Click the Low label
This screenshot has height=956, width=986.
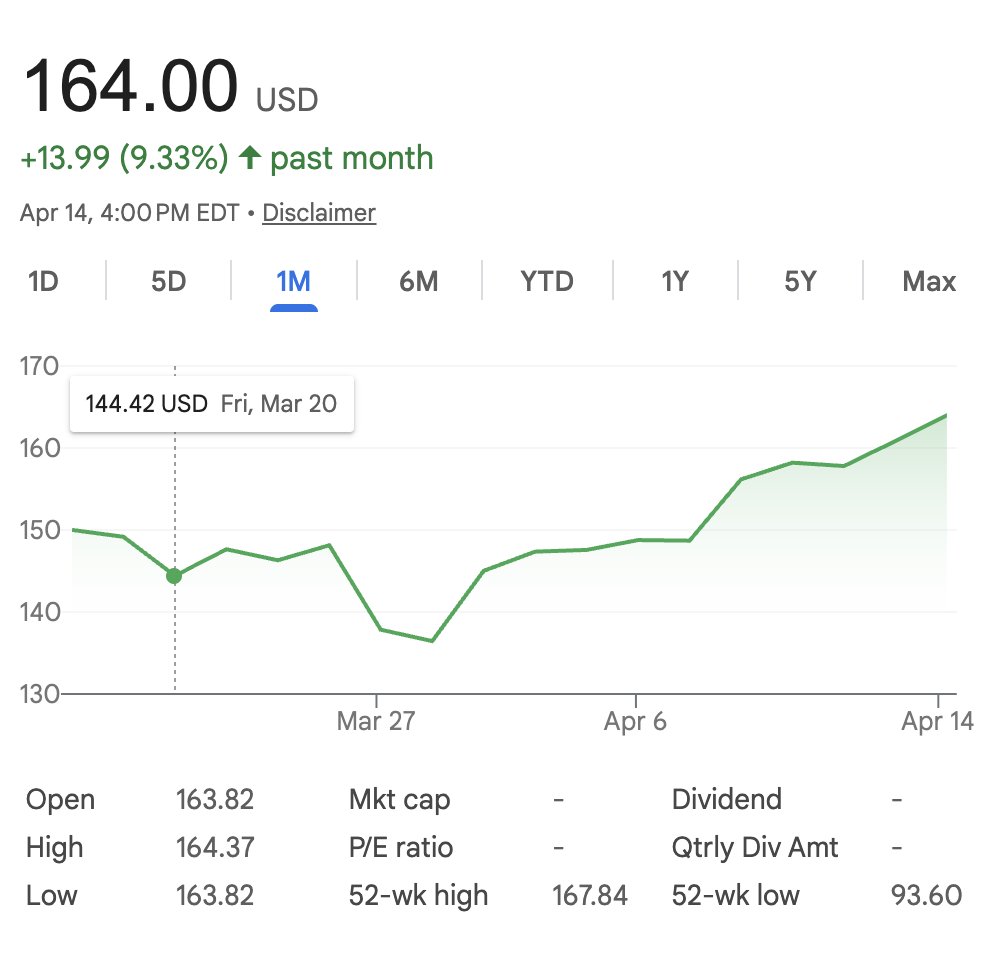[52, 895]
